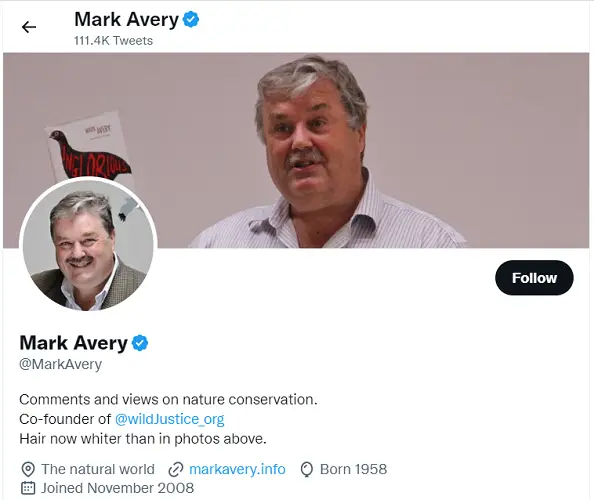Click the bio line about nature conservation
Viewport: 594px width, 500px height.
(x=168, y=399)
